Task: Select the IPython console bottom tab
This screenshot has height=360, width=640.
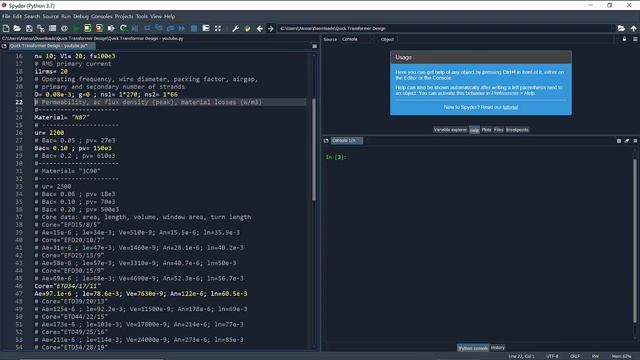Action: (473, 348)
